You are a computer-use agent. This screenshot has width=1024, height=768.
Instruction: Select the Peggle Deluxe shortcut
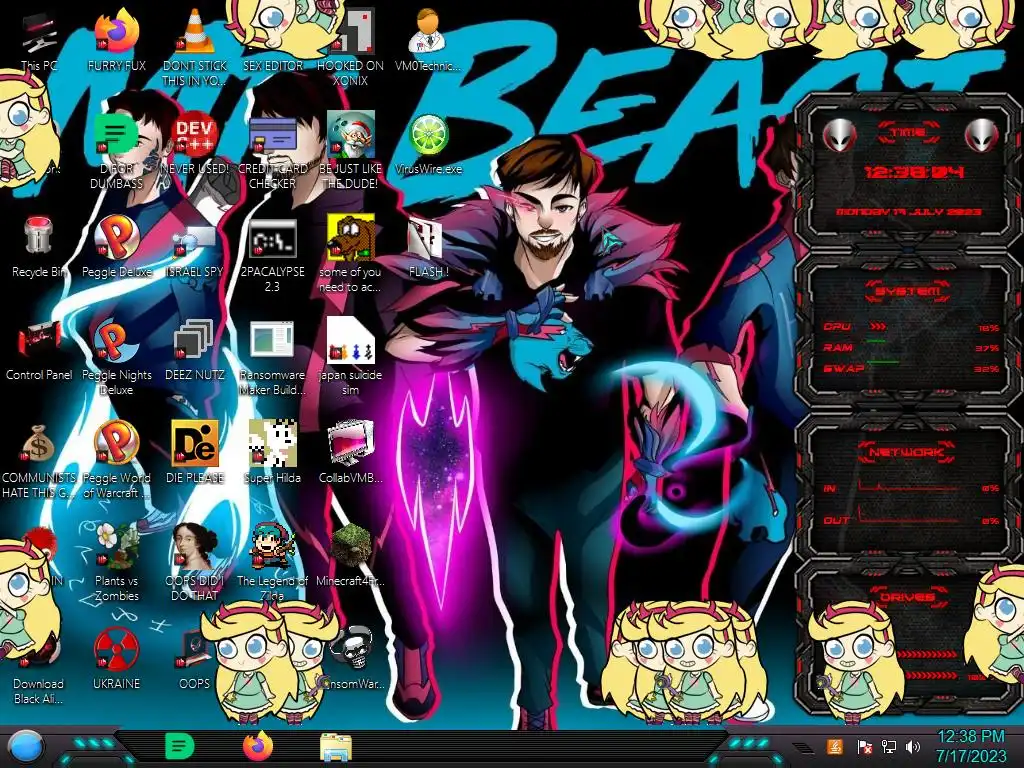(117, 247)
